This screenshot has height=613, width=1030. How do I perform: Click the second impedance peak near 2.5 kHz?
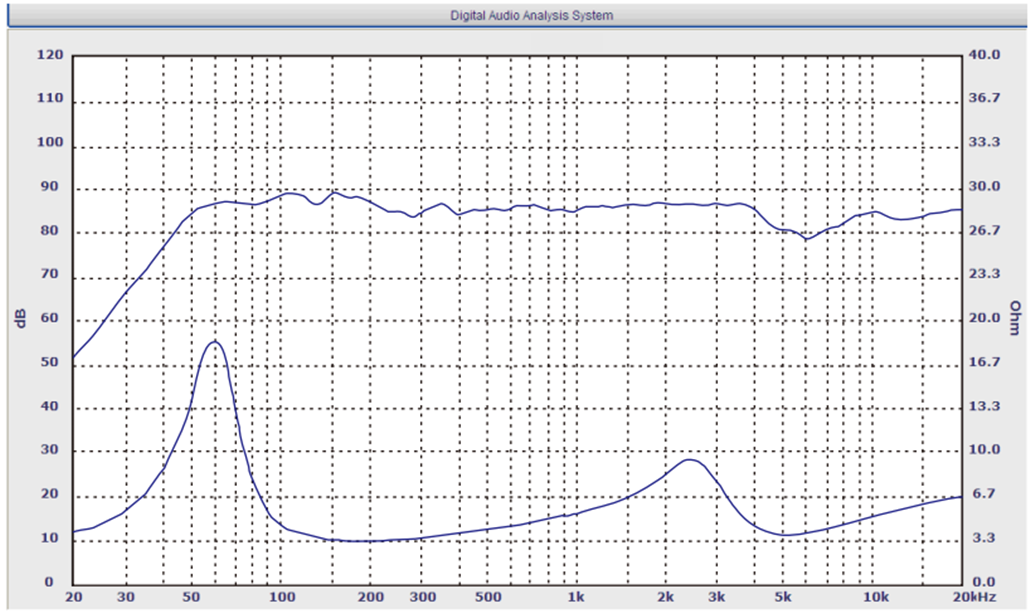click(x=689, y=460)
